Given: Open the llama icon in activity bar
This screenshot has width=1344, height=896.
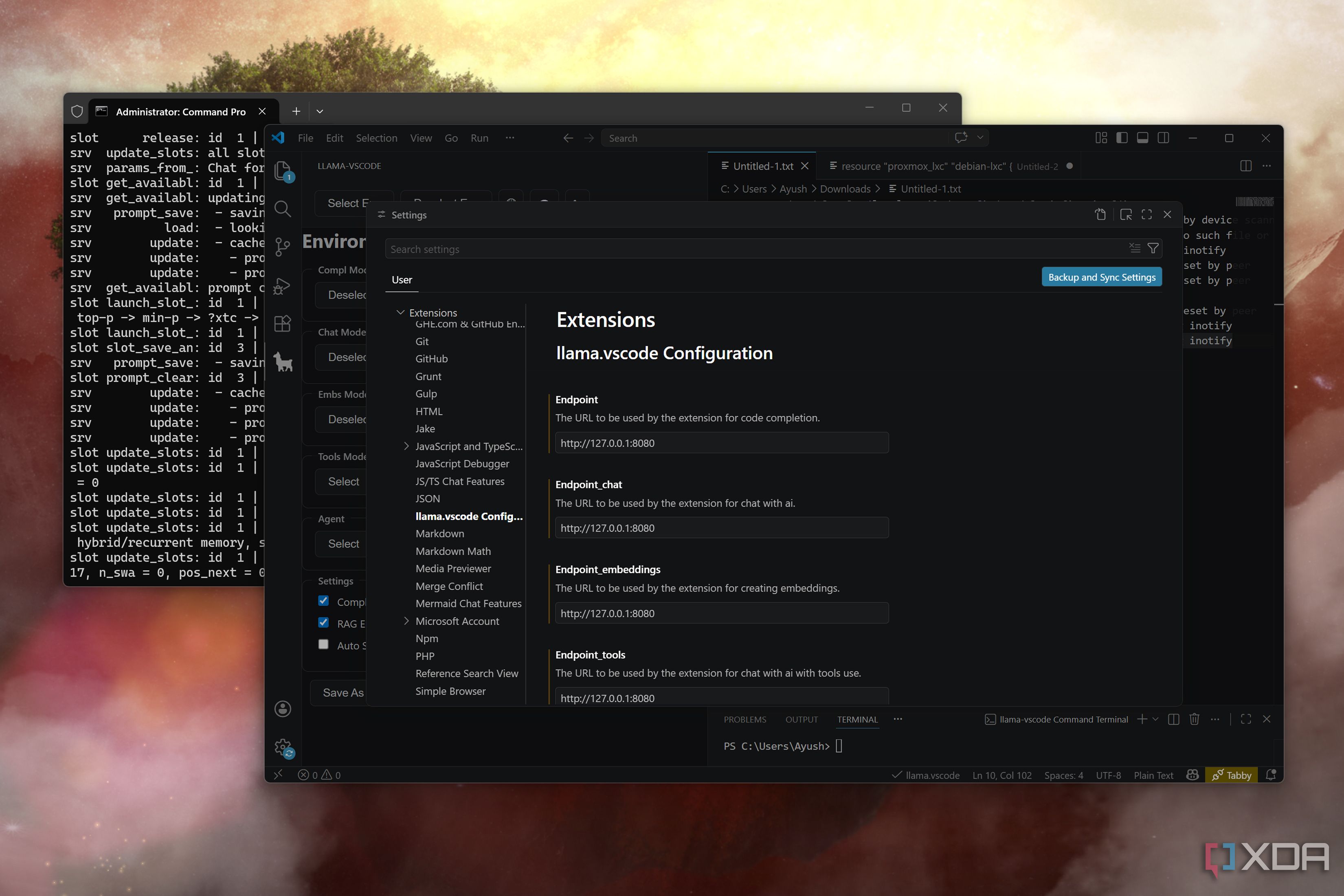Looking at the screenshot, I should (x=283, y=362).
